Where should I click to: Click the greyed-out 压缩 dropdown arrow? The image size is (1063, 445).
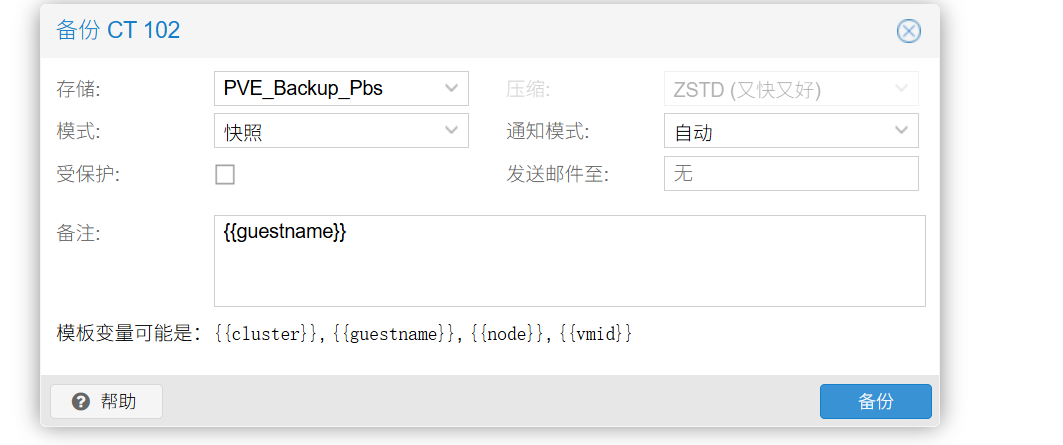click(x=901, y=88)
